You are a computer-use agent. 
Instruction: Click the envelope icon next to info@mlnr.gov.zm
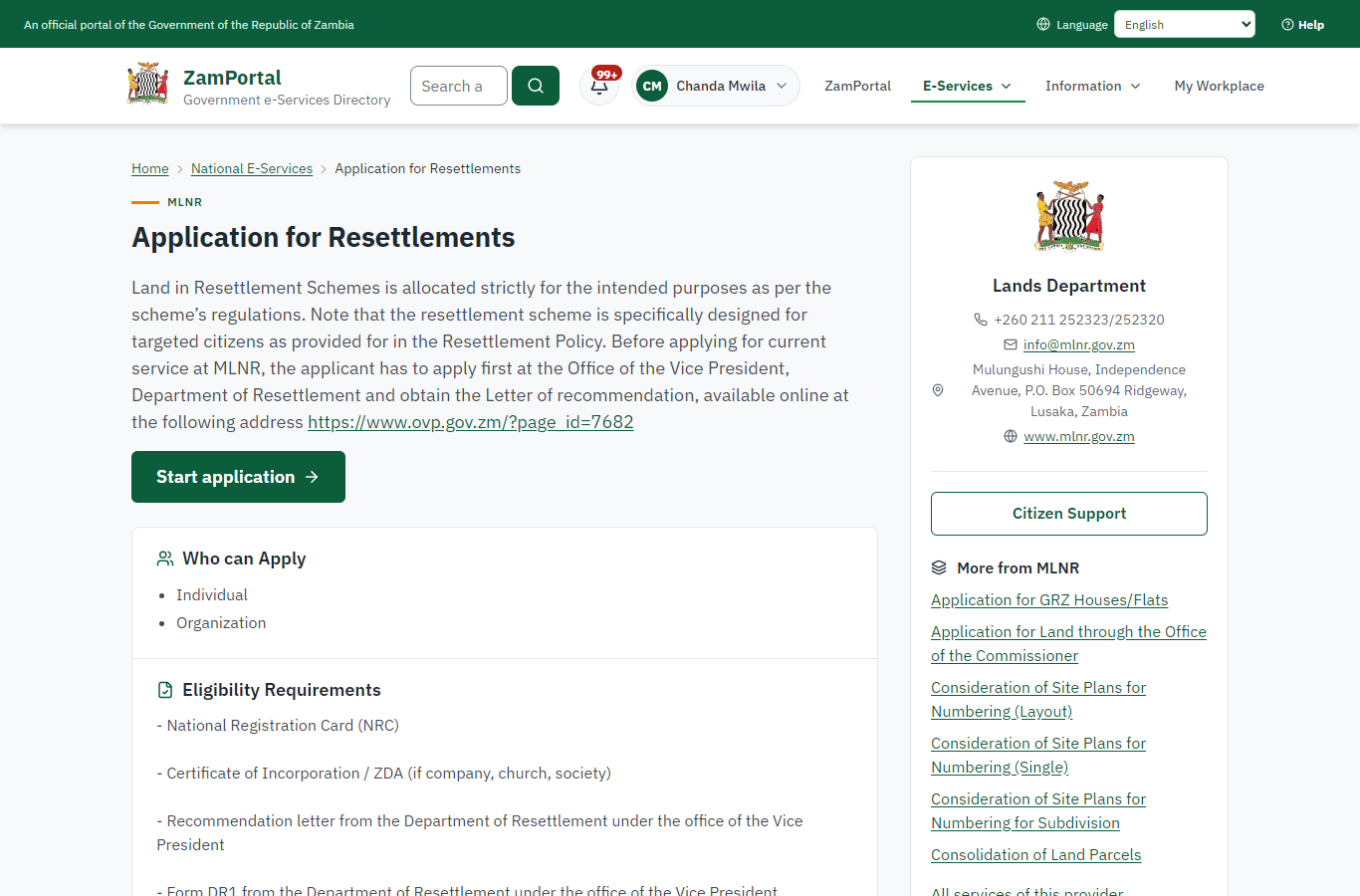click(x=1011, y=344)
